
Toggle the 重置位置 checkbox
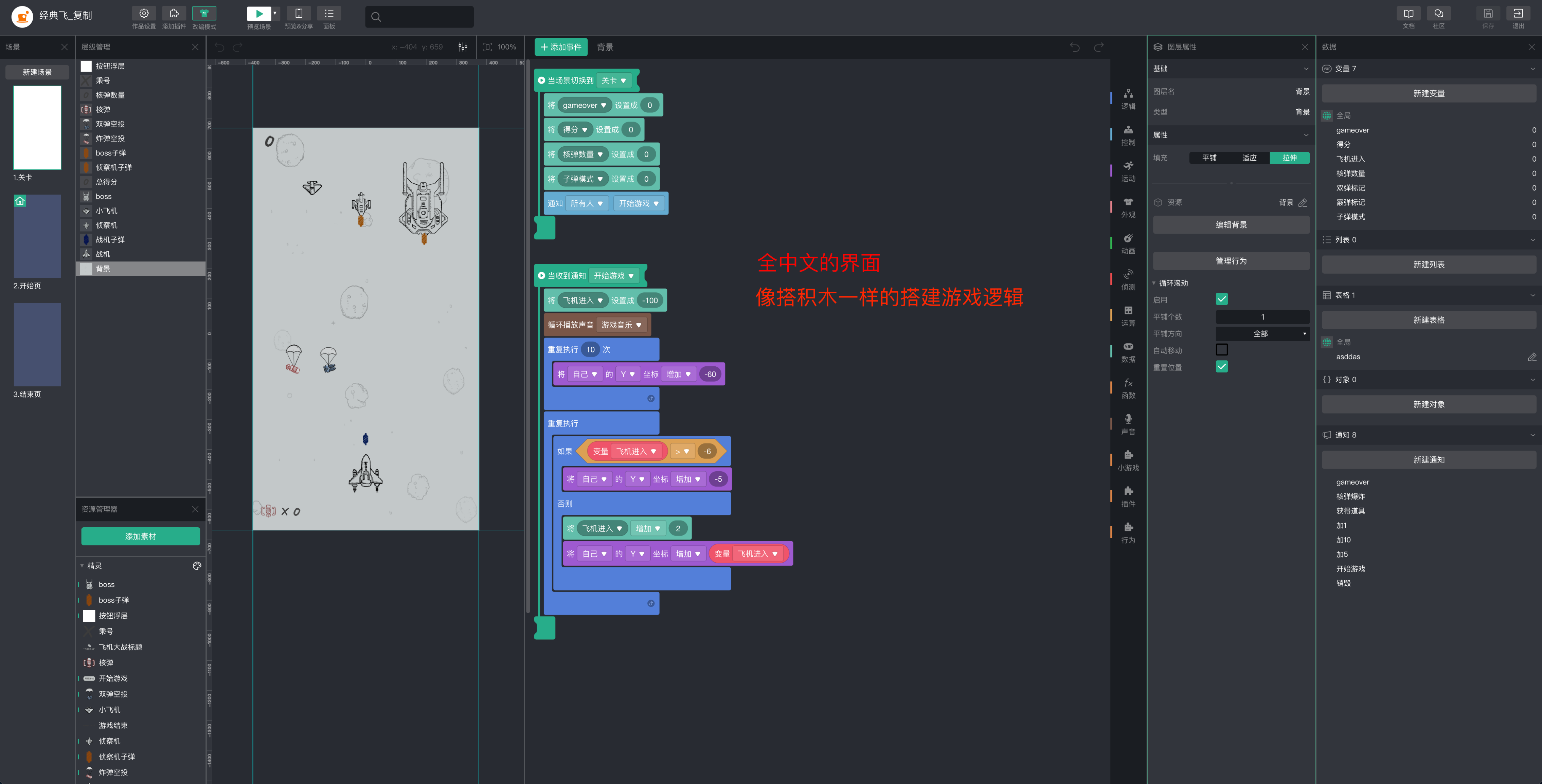click(1222, 366)
